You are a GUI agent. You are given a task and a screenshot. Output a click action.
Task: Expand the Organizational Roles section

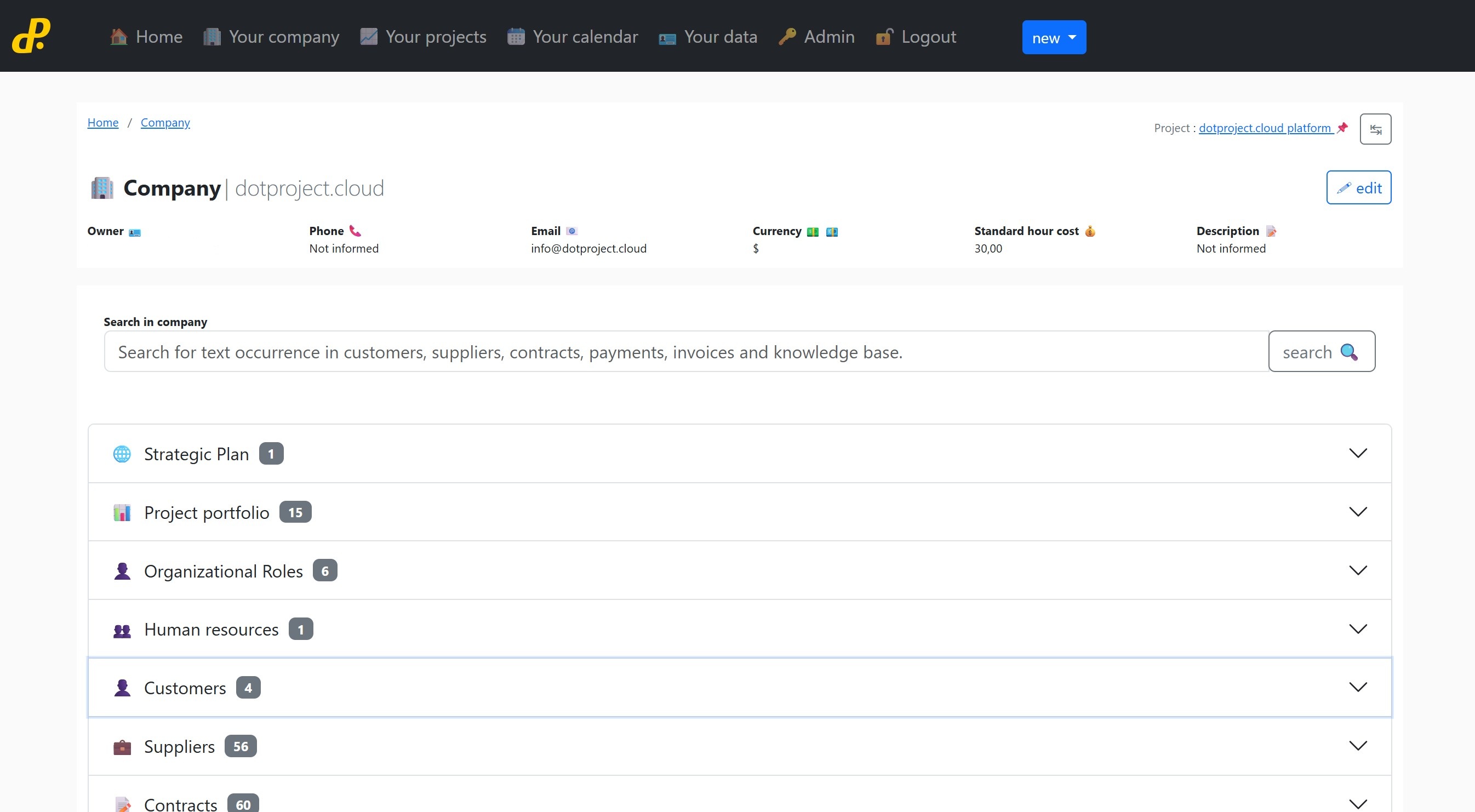click(1358, 570)
